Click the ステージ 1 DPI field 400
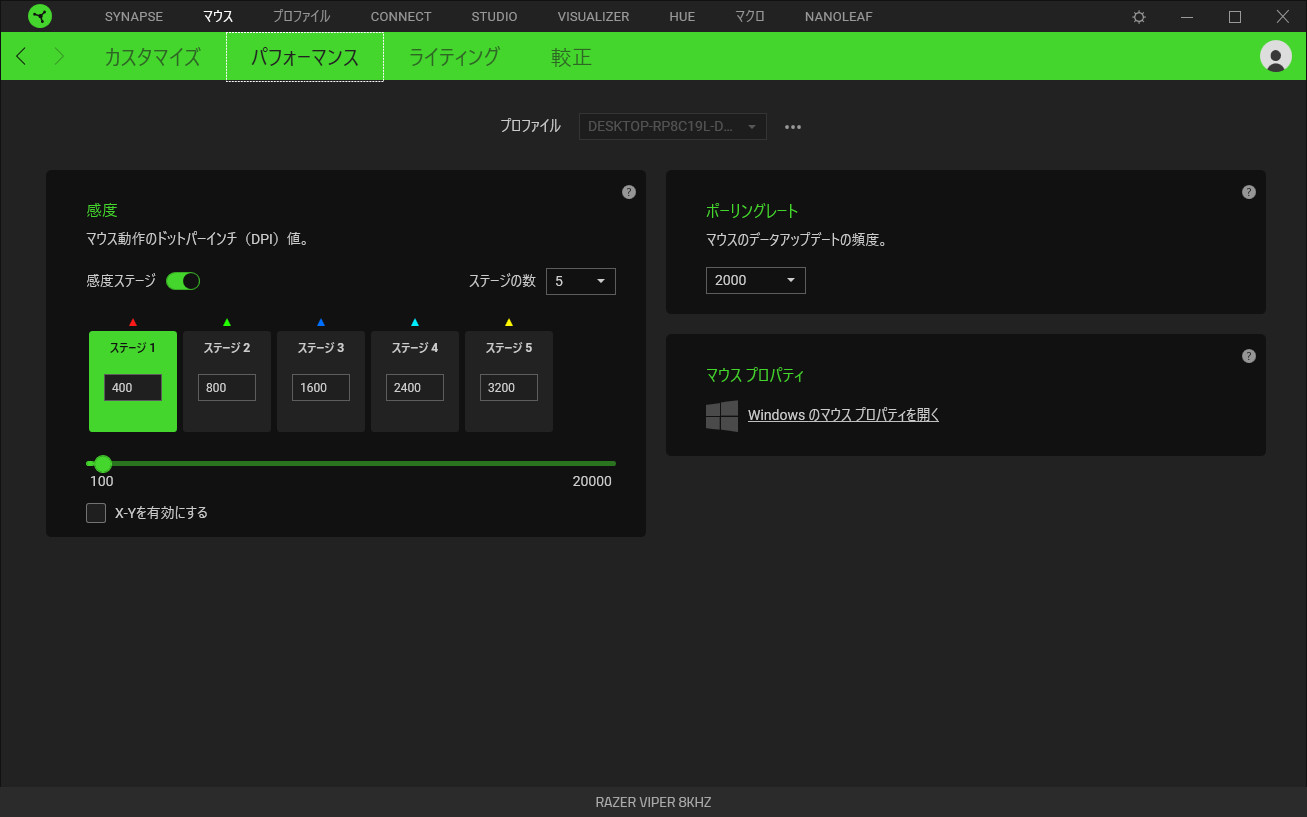The width and height of the screenshot is (1307, 817). click(x=133, y=388)
